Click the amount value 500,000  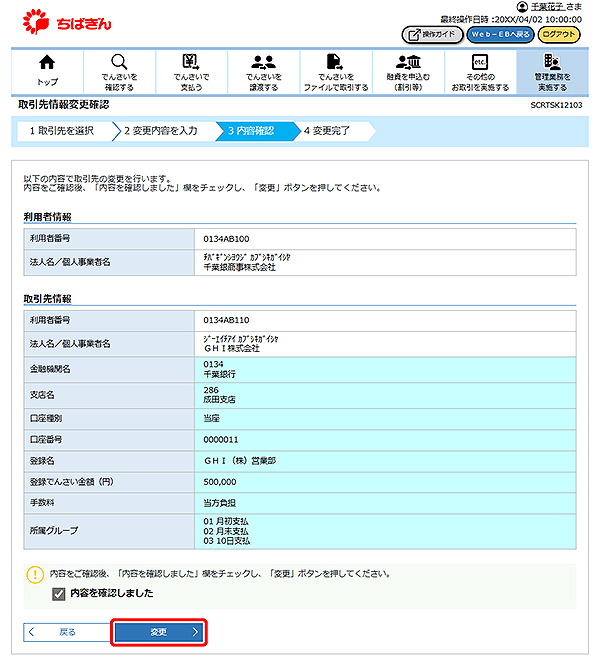pyautogui.click(x=220, y=482)
